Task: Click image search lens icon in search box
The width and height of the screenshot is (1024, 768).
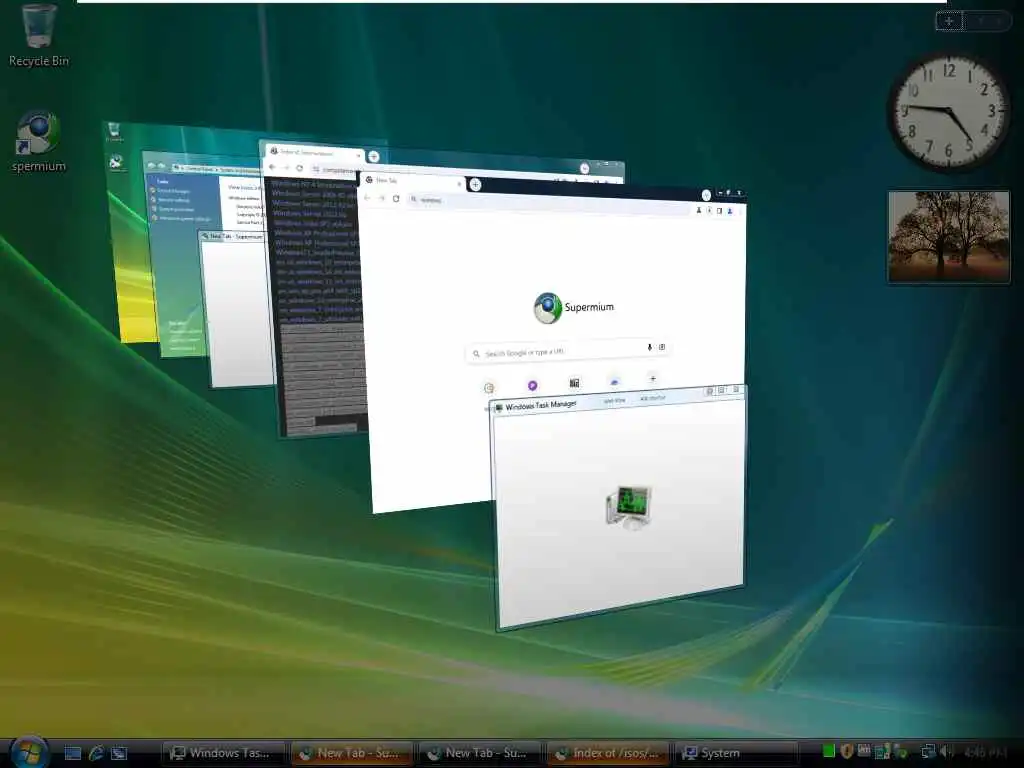Action: [662, 347]
